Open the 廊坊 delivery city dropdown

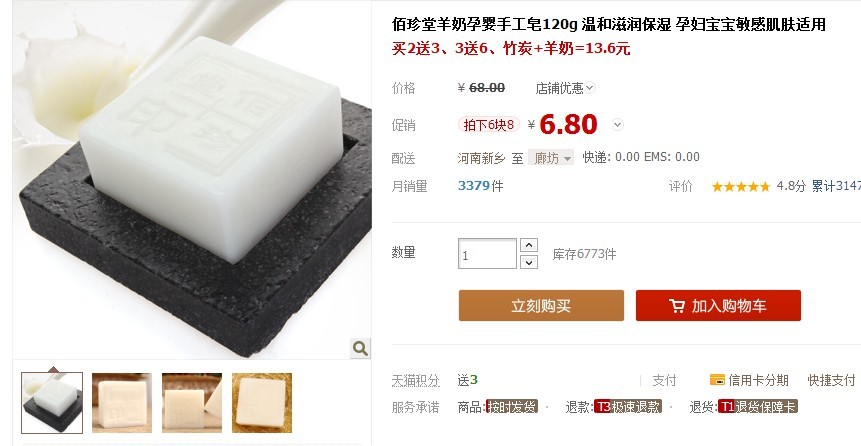[551, 158]
